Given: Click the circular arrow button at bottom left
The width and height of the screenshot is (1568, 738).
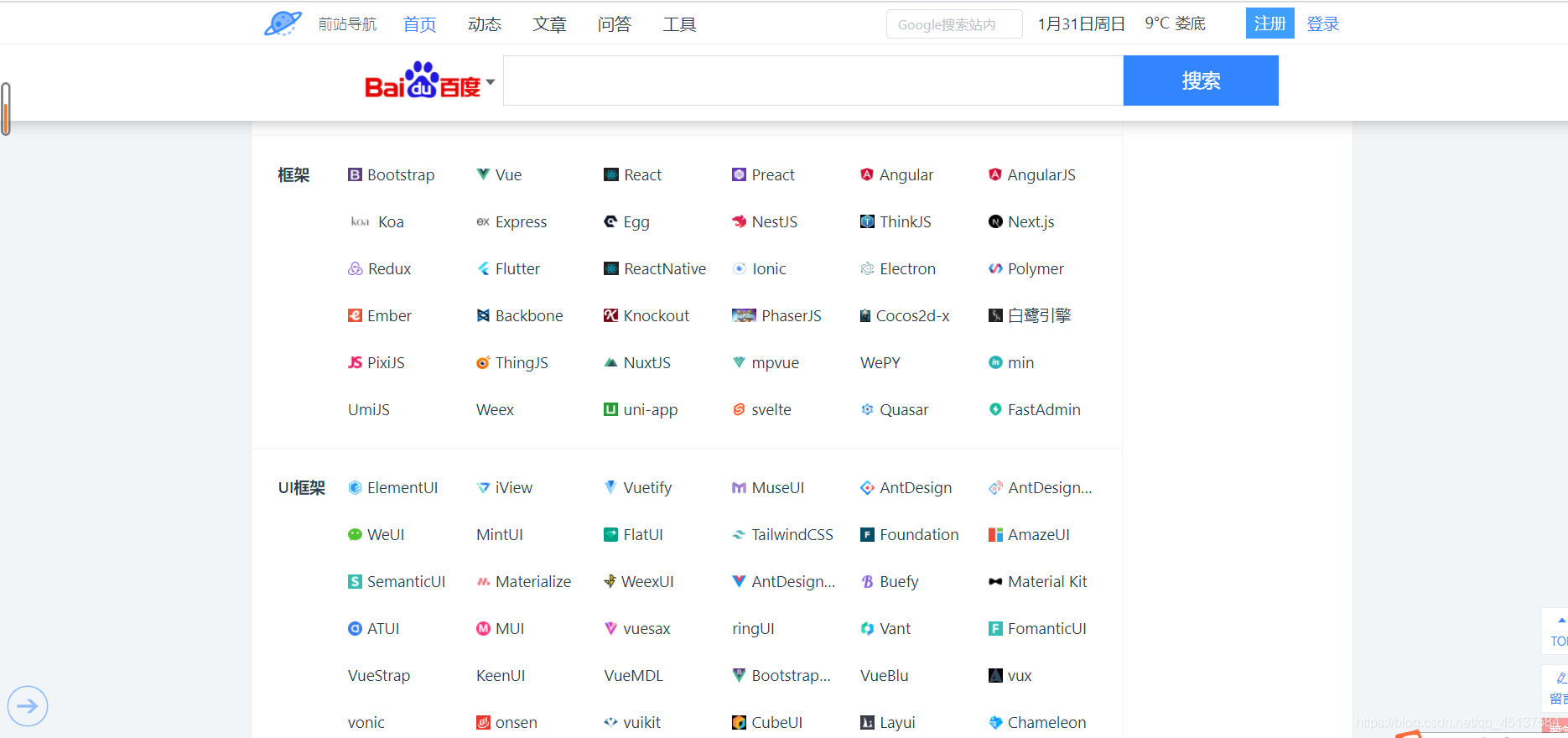Looking at the screenshot, I should (28, 706).
